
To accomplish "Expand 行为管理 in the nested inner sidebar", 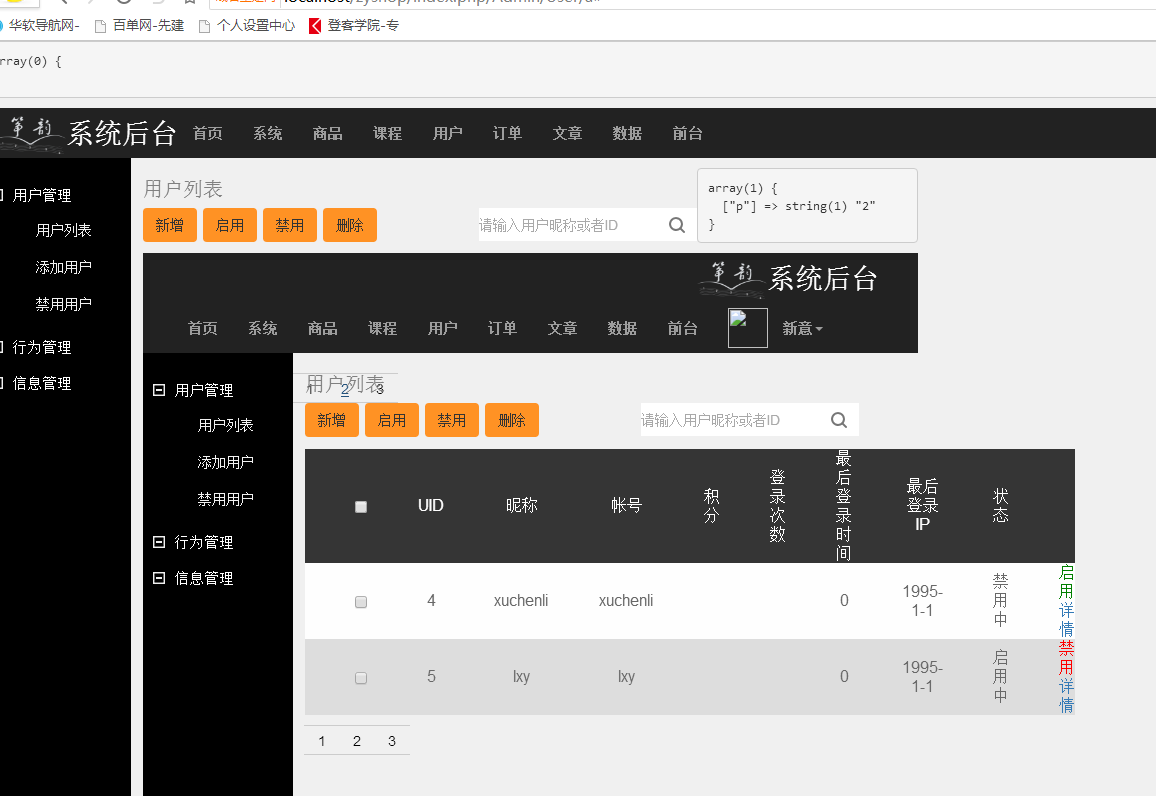I will click(x=159, y=542).
